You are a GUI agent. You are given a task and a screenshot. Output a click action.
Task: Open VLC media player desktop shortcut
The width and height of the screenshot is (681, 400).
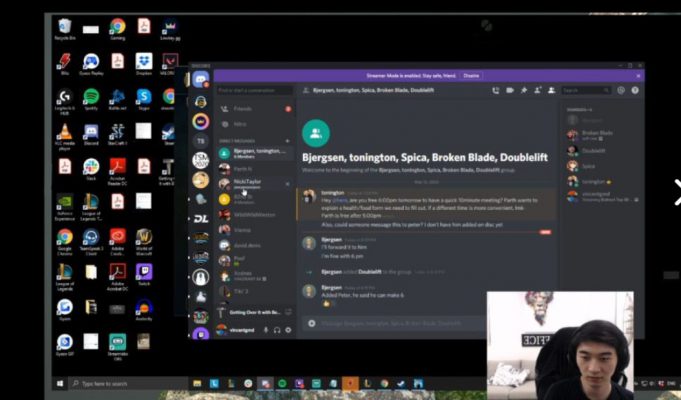(65, 136)
